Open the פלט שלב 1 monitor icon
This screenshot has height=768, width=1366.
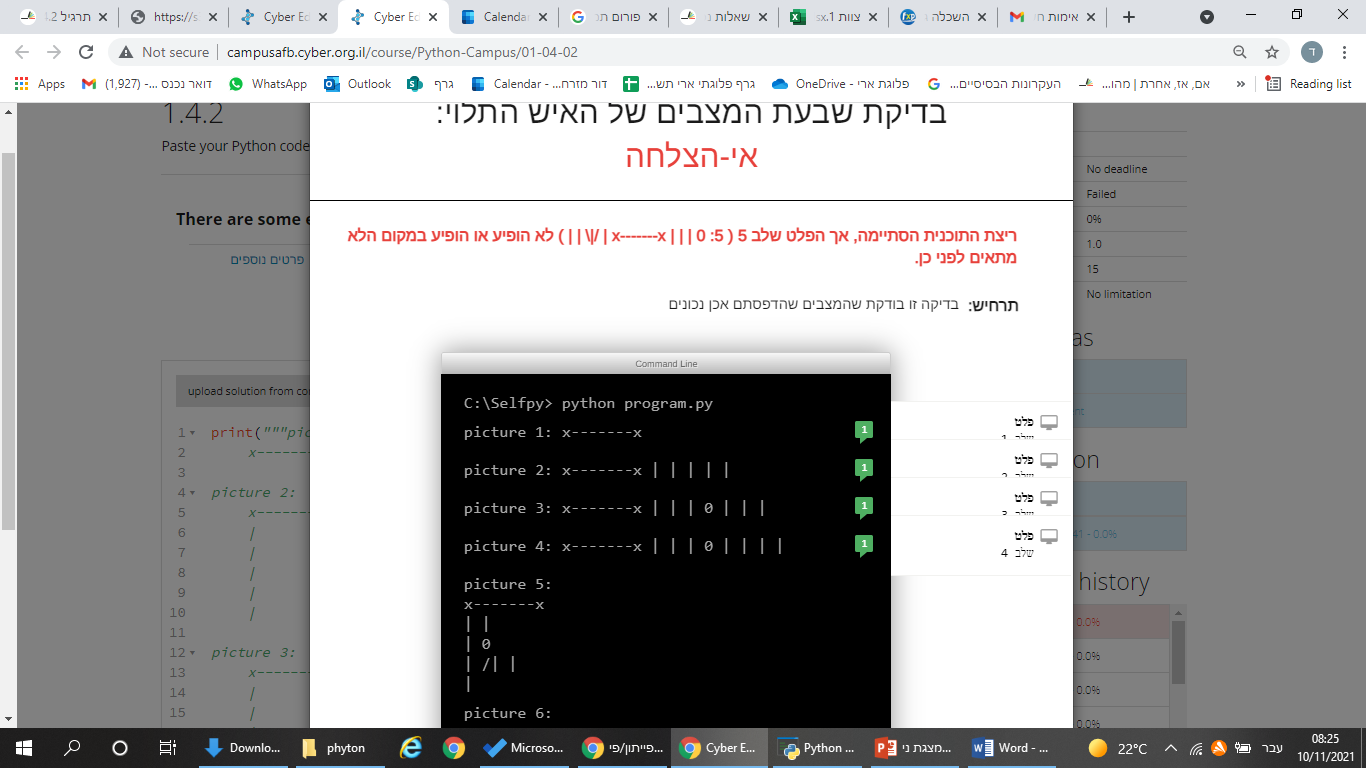[1049, 420]
